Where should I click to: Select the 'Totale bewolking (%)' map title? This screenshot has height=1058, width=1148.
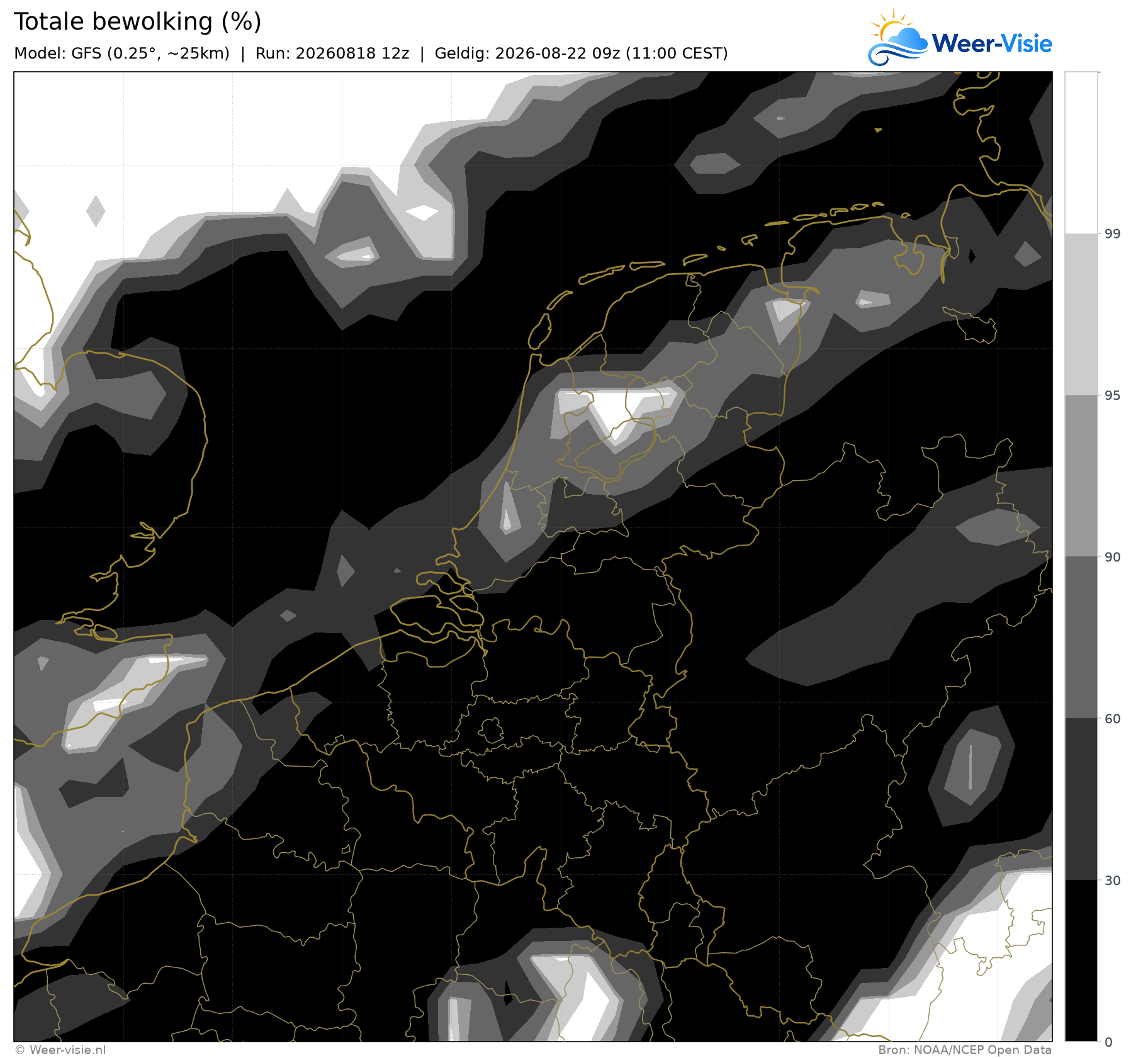tap(137, 21)
